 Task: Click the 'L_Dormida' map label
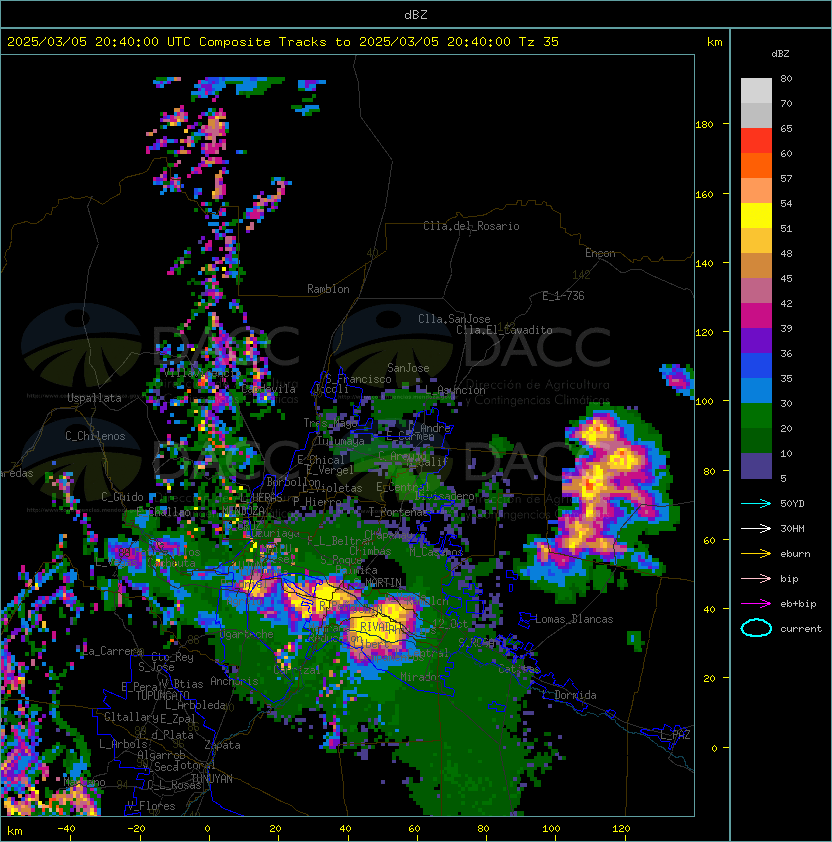click(x=569, y=695)
